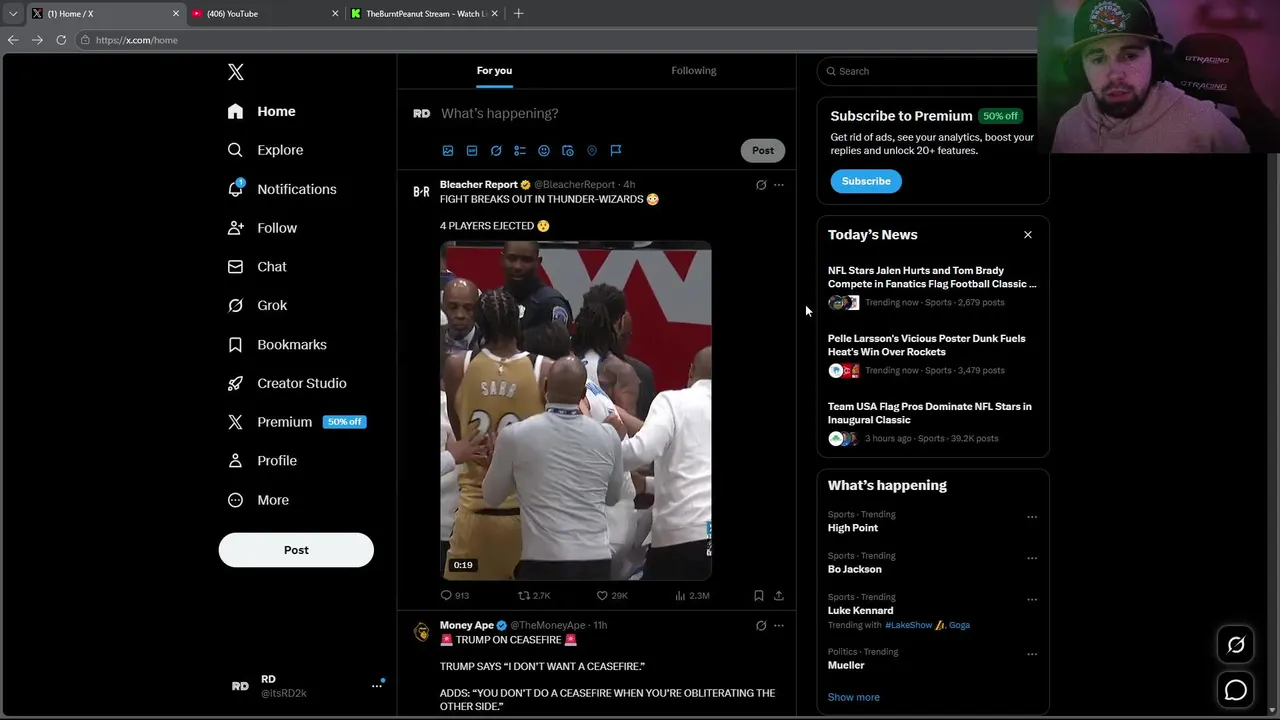Open Premium in the sidebar
This screenshot has width=1280, height=720.
coord(297,422)
